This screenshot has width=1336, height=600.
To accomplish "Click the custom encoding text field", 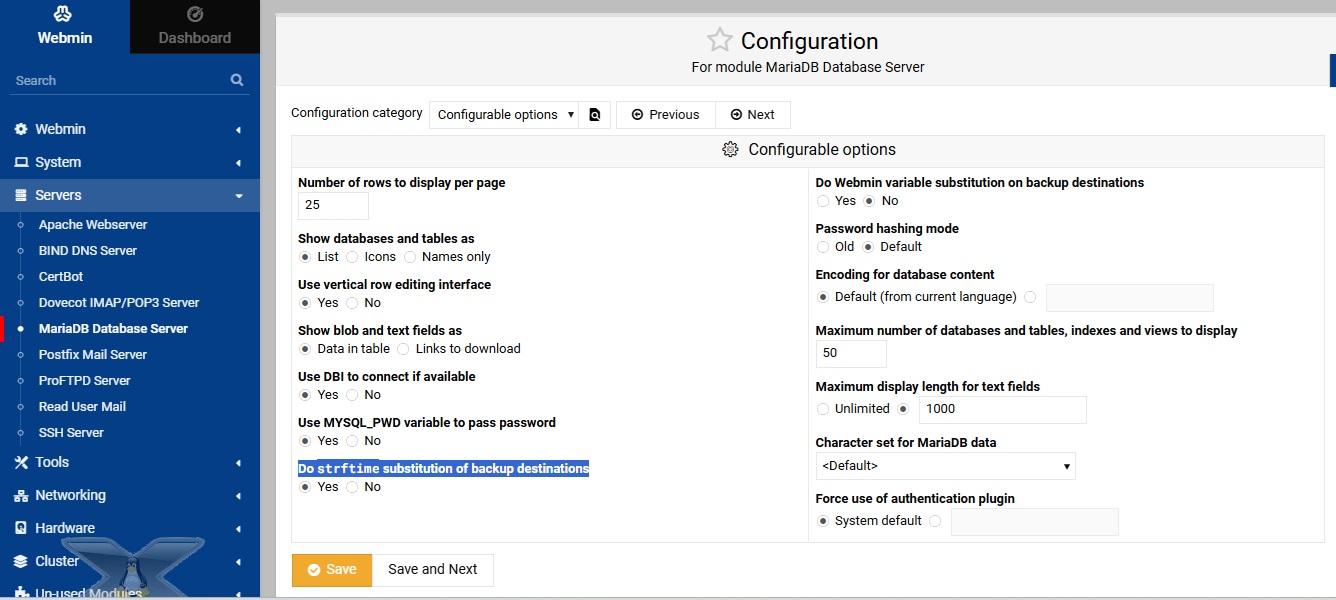I will pyautogui.click(x=1130, y=298).
